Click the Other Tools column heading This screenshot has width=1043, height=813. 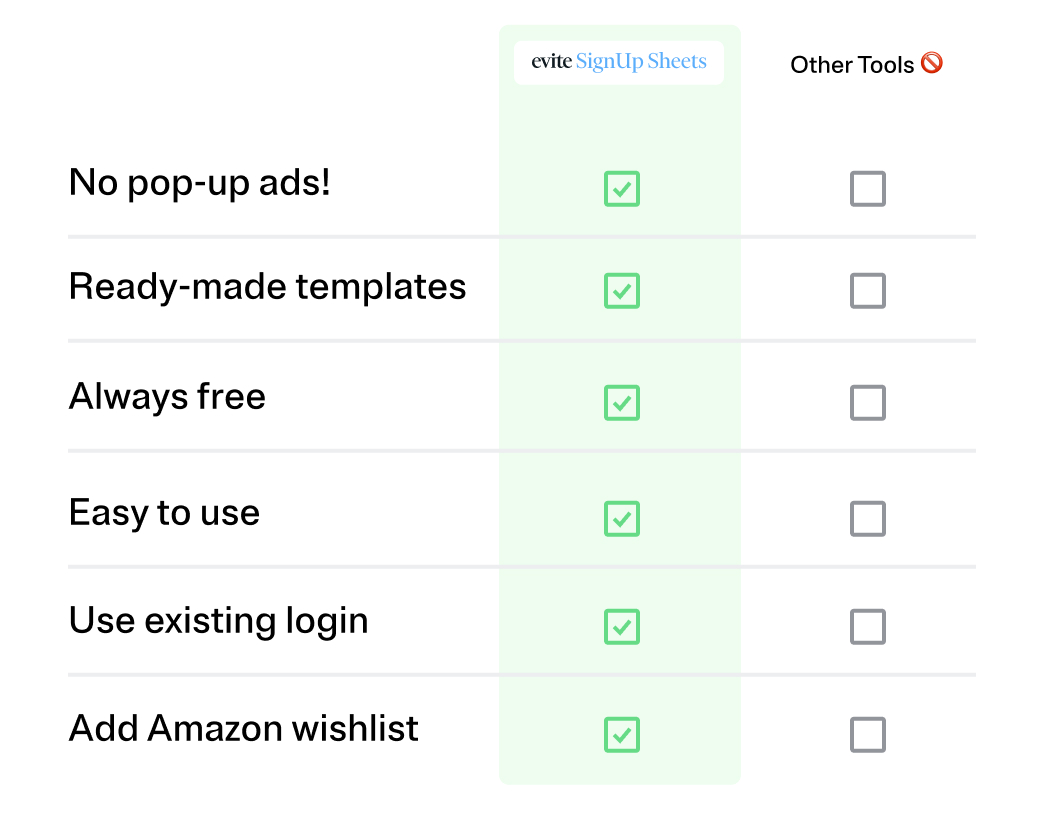pos(852,65)
